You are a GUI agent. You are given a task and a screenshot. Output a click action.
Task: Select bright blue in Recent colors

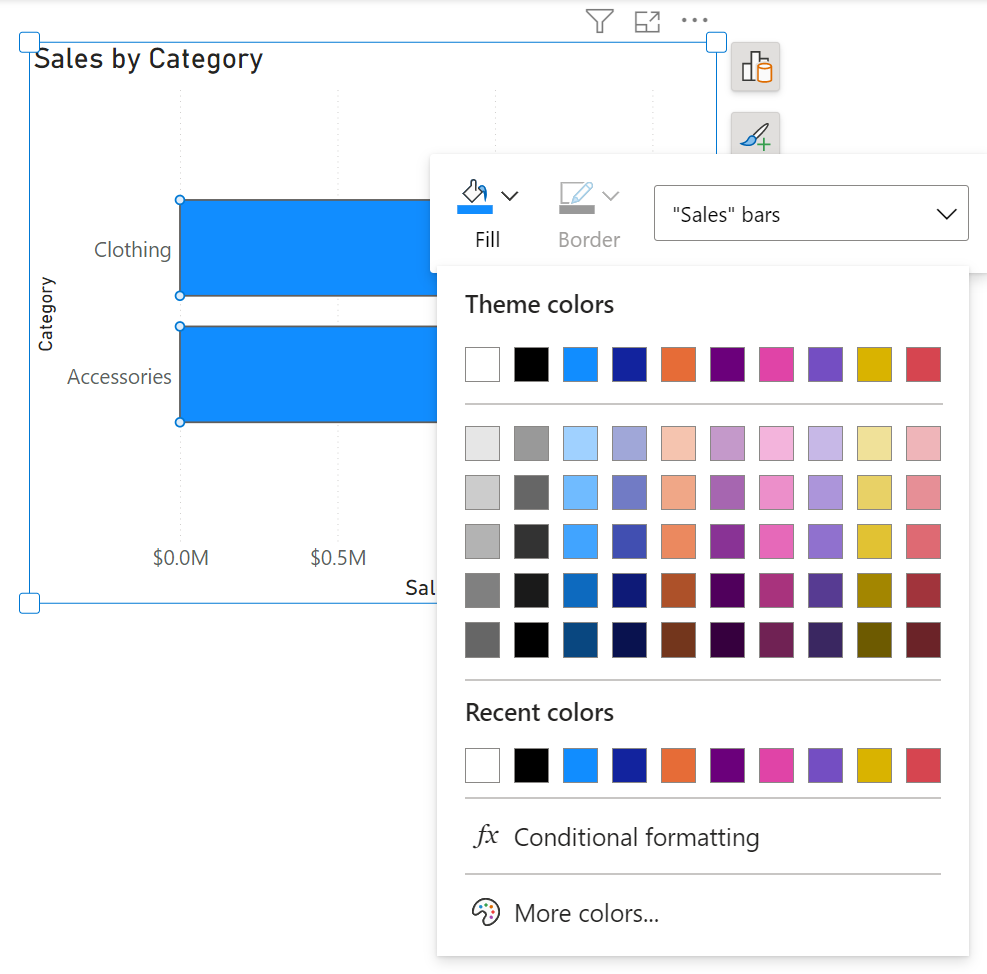pos(580,765)
